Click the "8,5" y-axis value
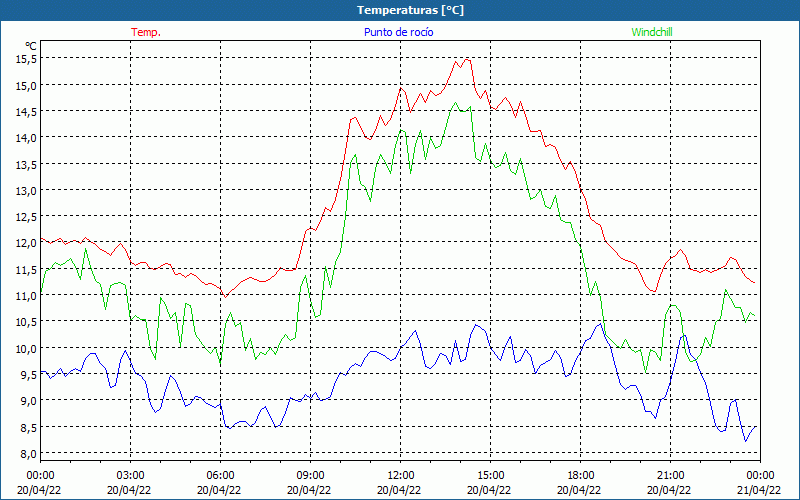 coord(28,428)
